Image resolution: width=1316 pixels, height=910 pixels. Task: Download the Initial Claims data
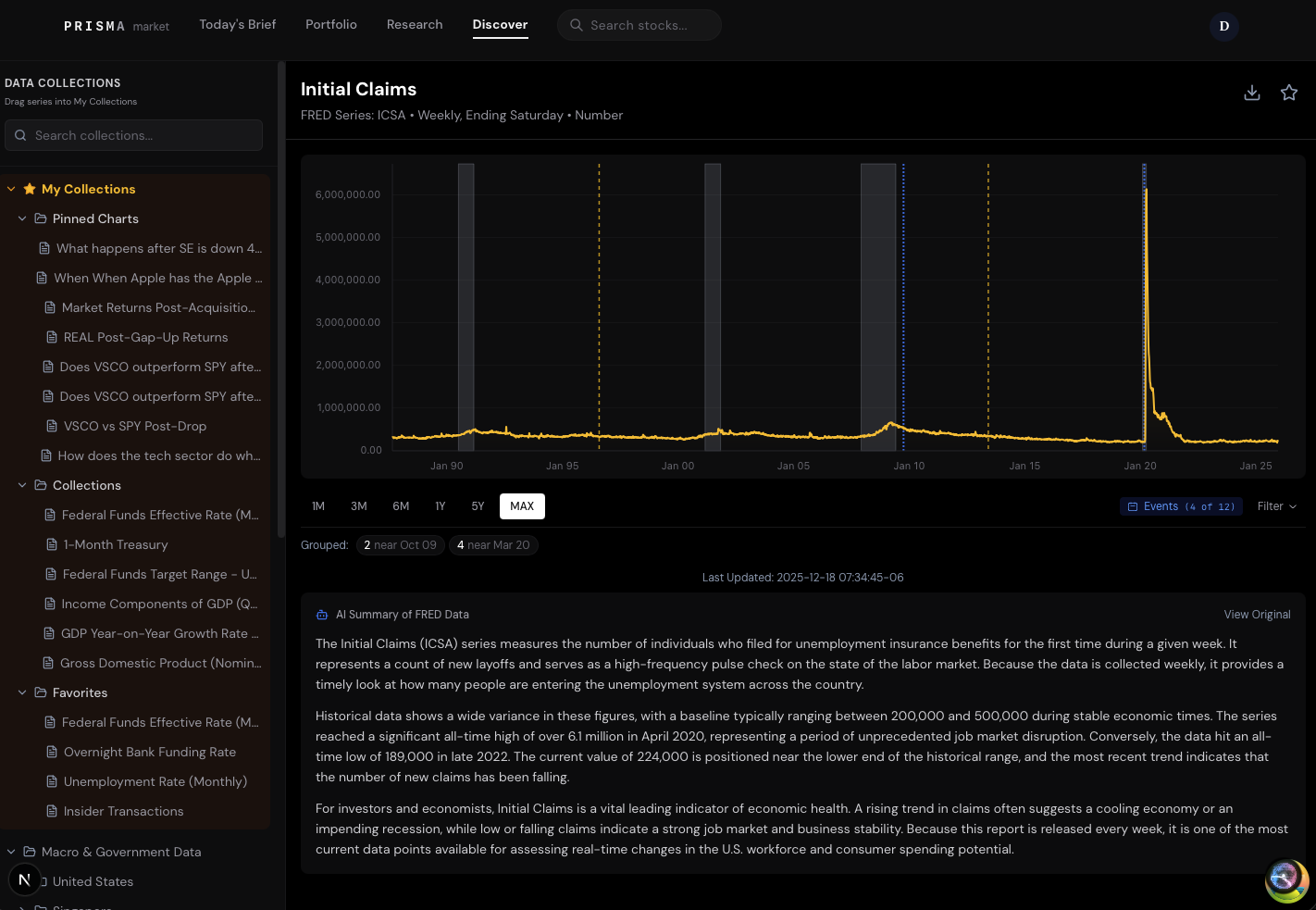(1252, 93)
